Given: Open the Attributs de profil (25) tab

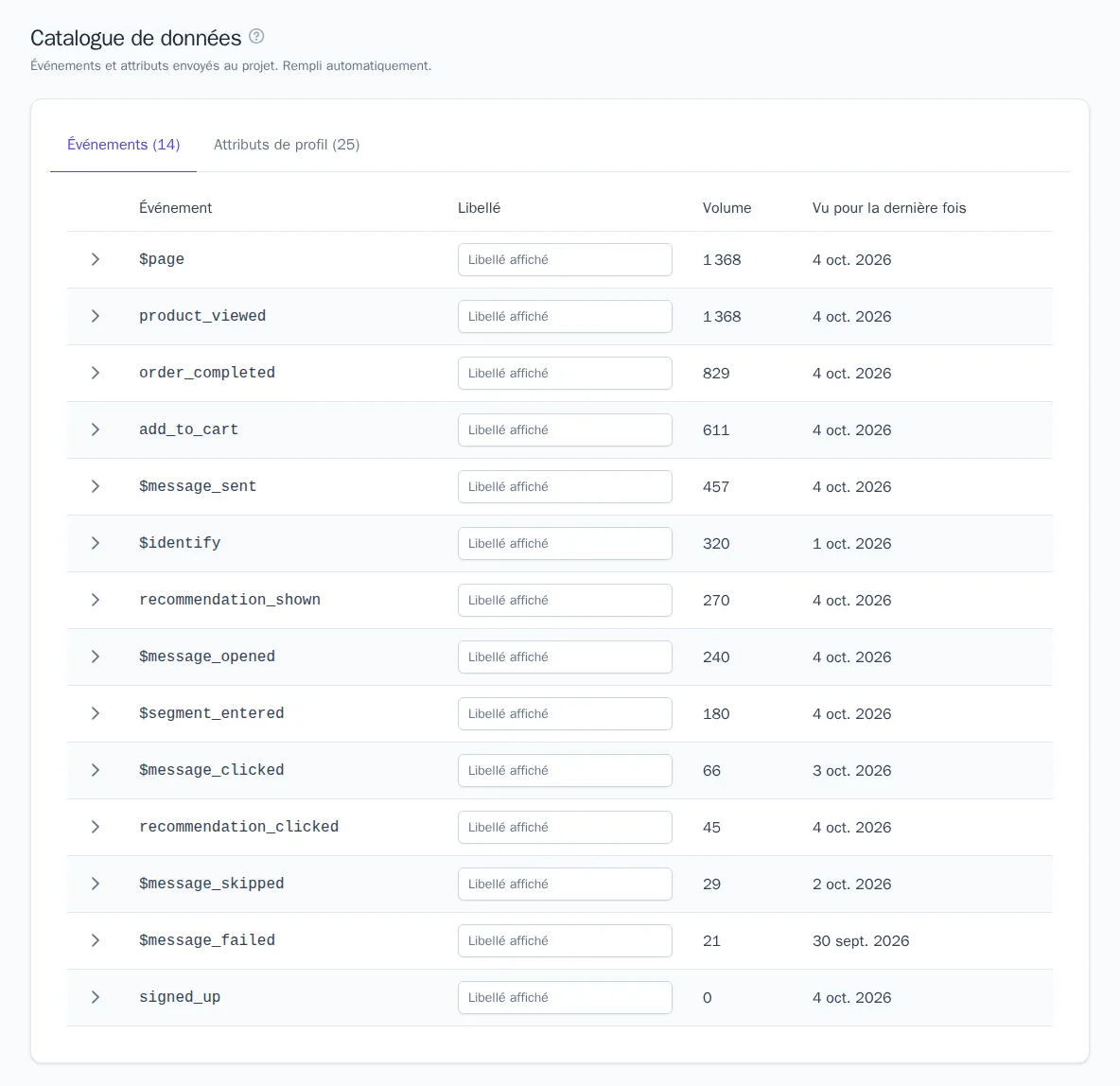Looking at the screenshot, I should 287,145.
